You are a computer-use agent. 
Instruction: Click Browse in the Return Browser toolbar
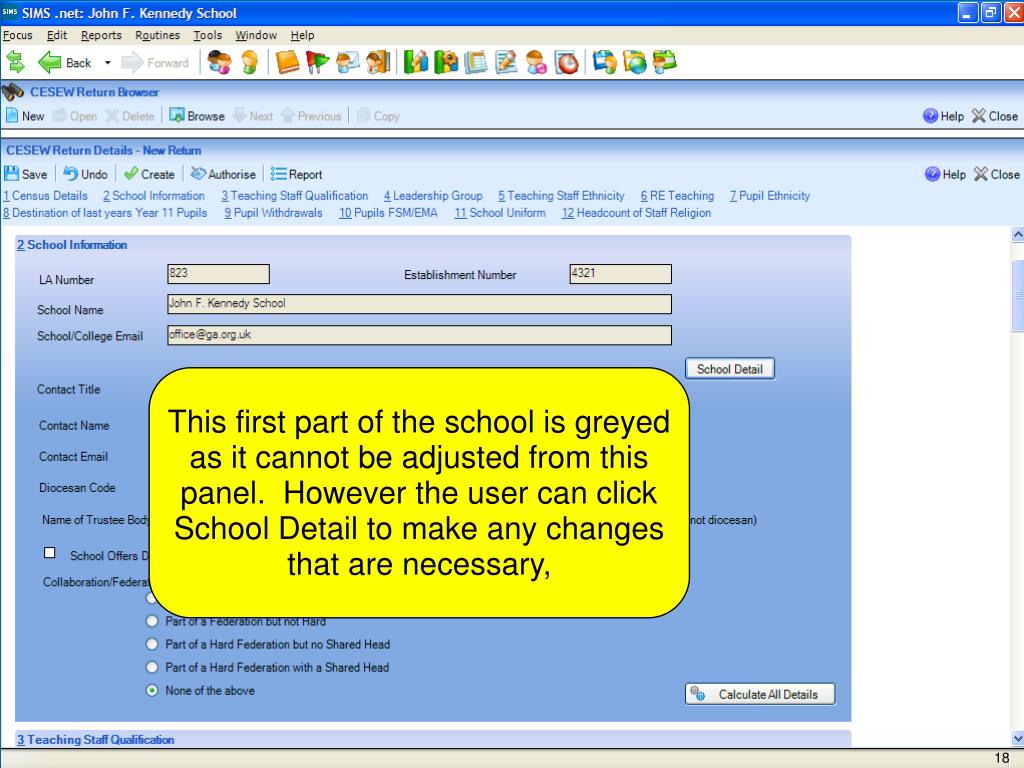coord(197,116)
